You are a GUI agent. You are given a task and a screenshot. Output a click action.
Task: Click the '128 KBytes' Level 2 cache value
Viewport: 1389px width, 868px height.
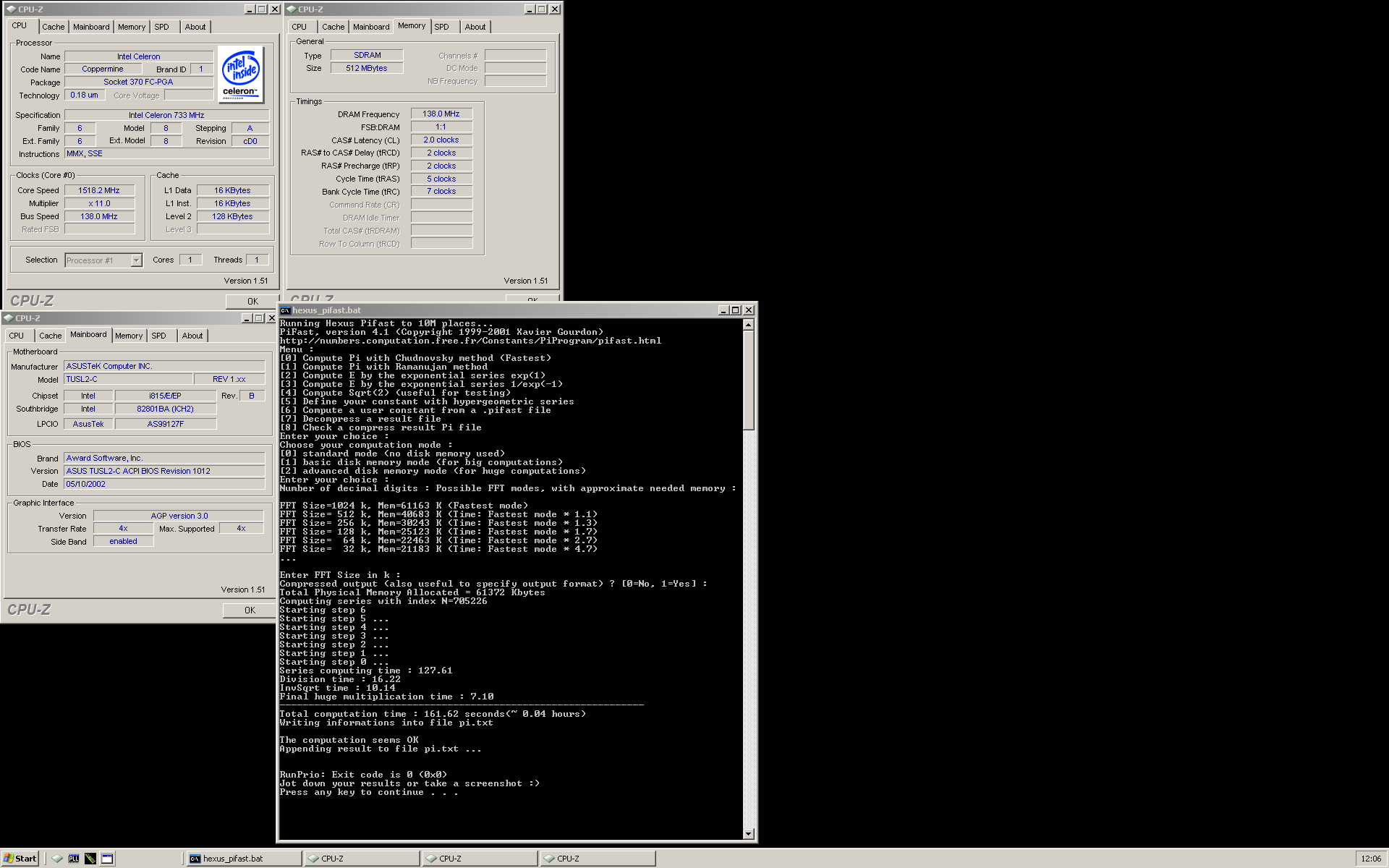[x=232, y=217]
